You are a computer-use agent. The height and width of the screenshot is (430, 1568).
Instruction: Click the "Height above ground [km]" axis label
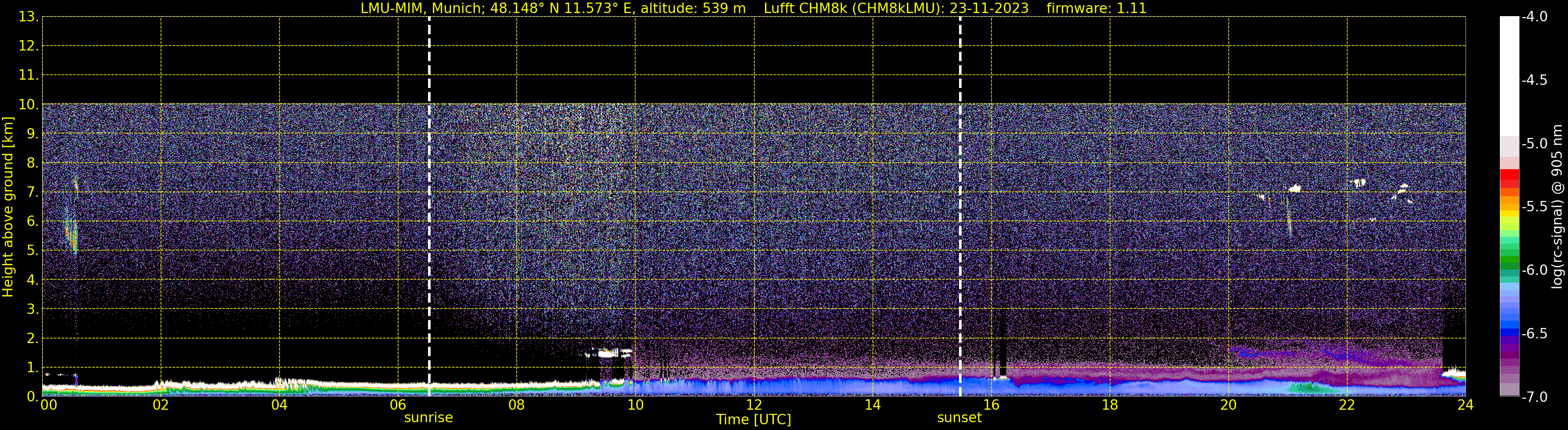point(8,207)
